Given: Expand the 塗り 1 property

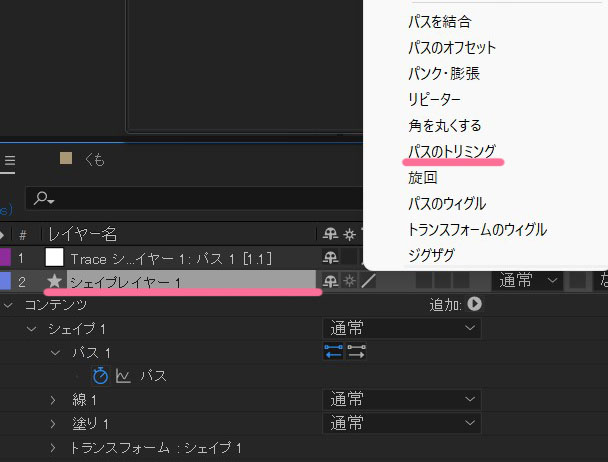Looking at the screenshot, I should click(53, 424).
